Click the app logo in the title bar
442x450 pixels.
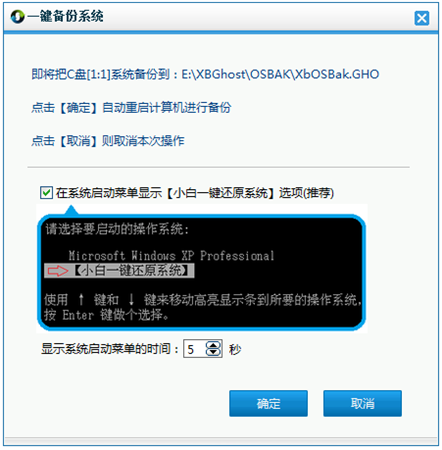point(17,17)
